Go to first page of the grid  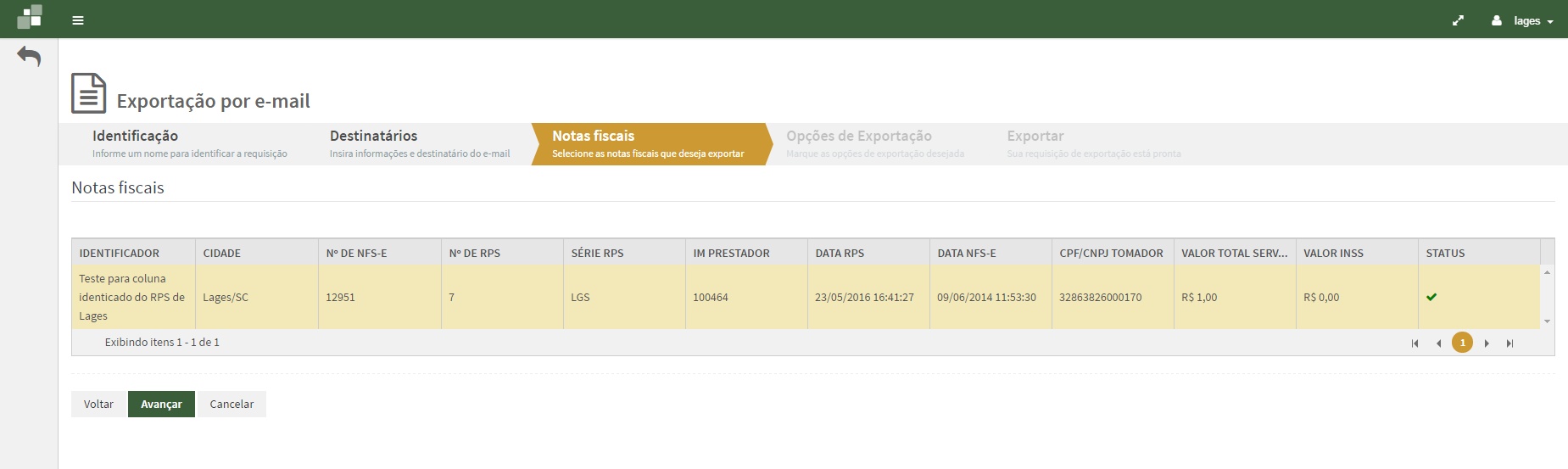1415,343
